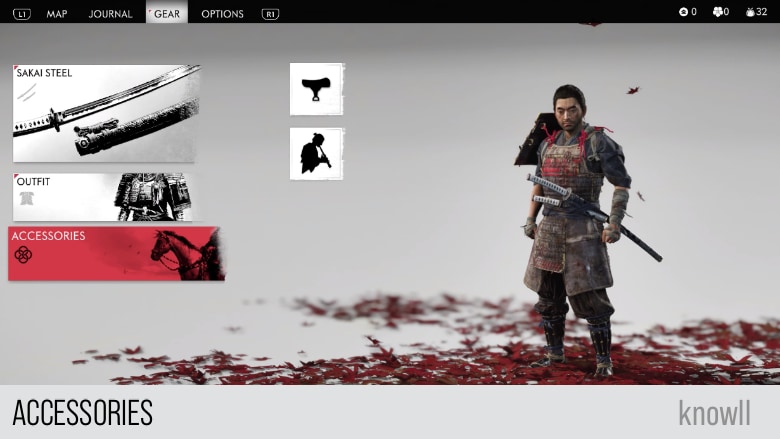Screen dimensions: 780x439
Task: Click the charm flower icon under Accessories
Action: [23, 255]
